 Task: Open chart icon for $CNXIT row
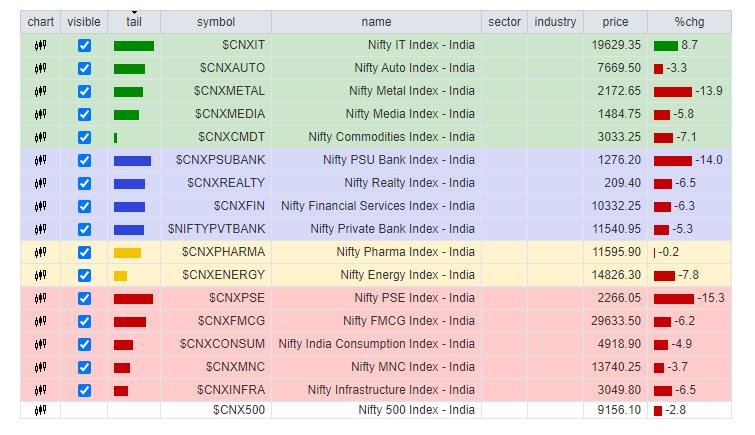click(x=40, y=46)
